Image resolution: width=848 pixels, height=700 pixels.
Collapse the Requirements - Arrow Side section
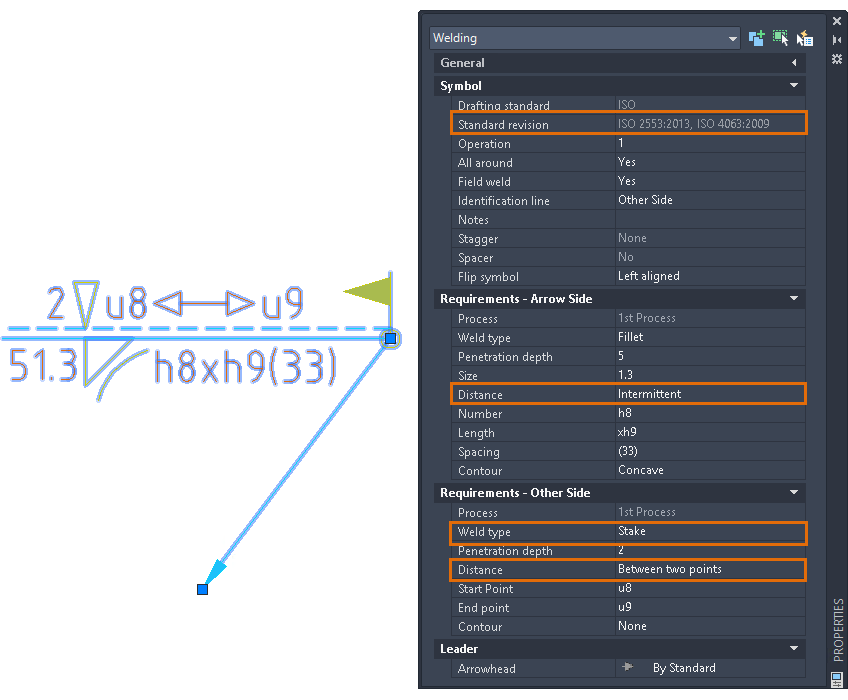pos(794,298)
